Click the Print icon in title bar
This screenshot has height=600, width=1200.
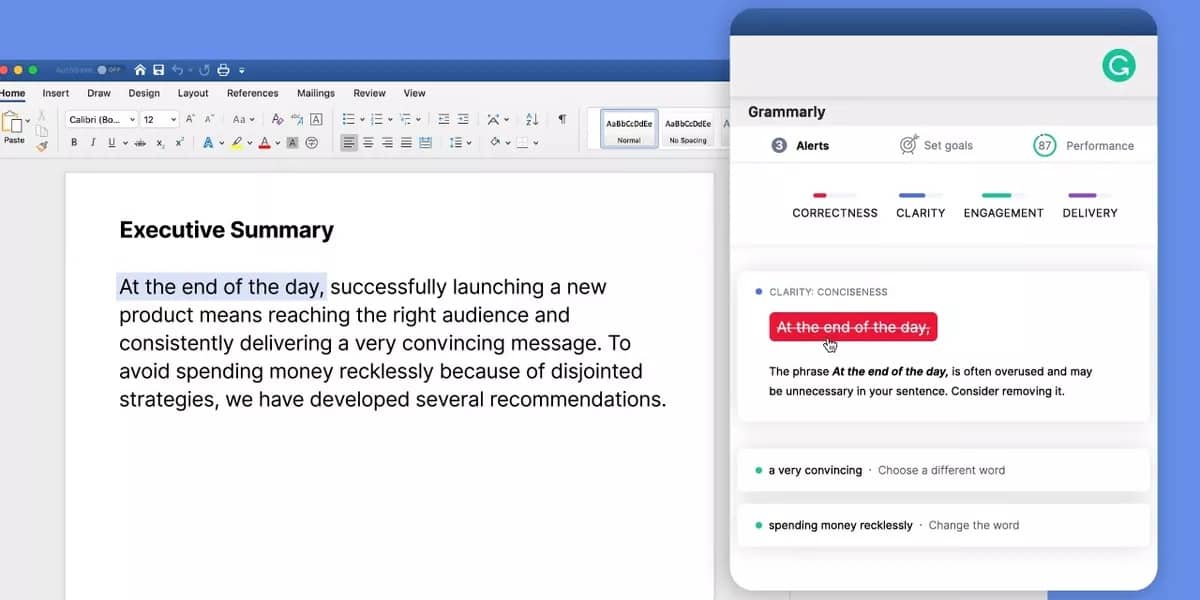pos(223,70)
